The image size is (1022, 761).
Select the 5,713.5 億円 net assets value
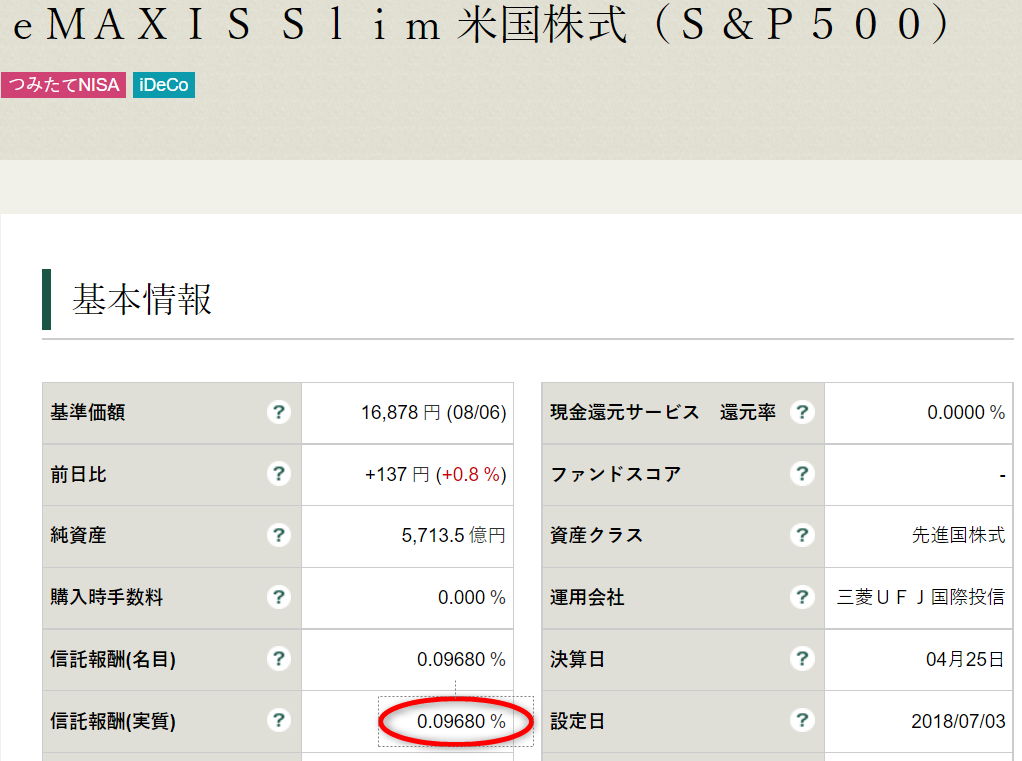click(454, 536)
